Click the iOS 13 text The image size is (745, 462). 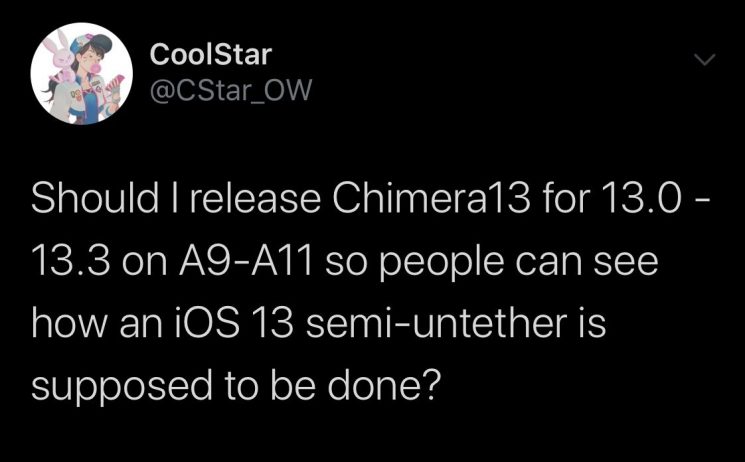click(x=233, y=323)
